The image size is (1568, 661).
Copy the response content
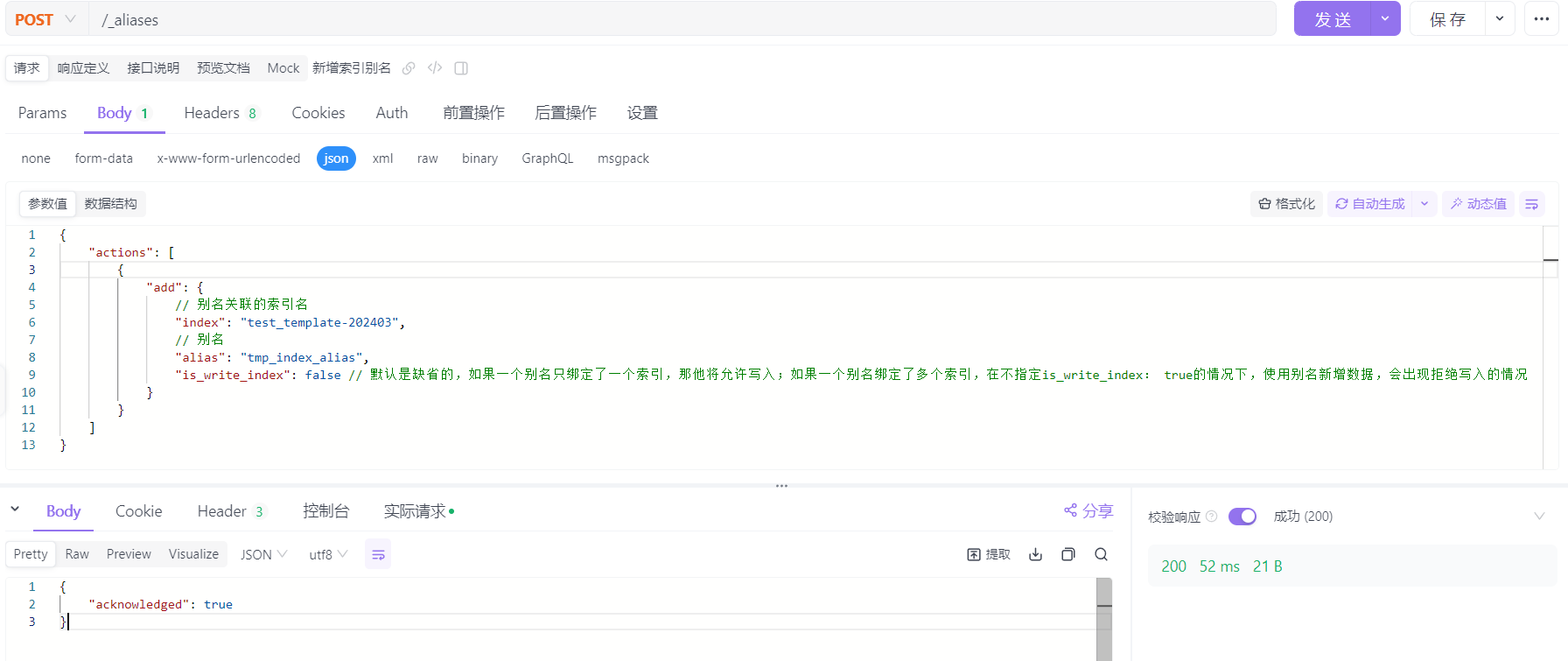[x=1068, y=554]
